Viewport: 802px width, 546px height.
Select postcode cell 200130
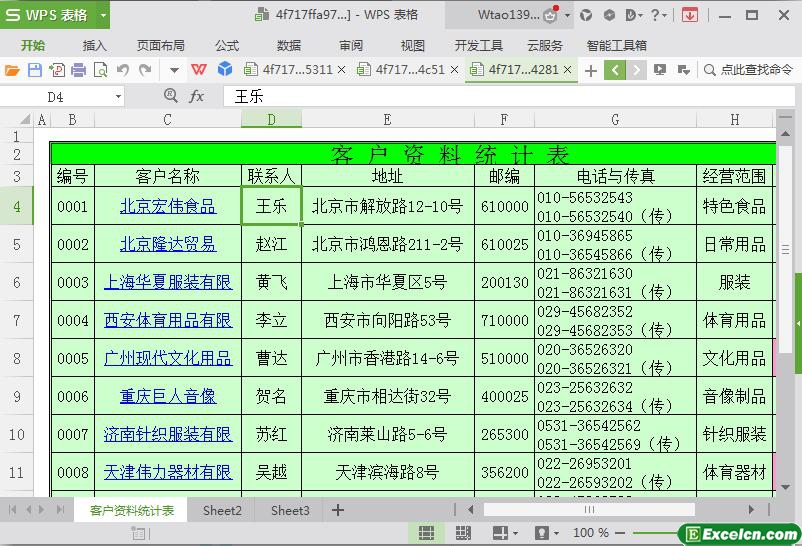tap(504, 282)
